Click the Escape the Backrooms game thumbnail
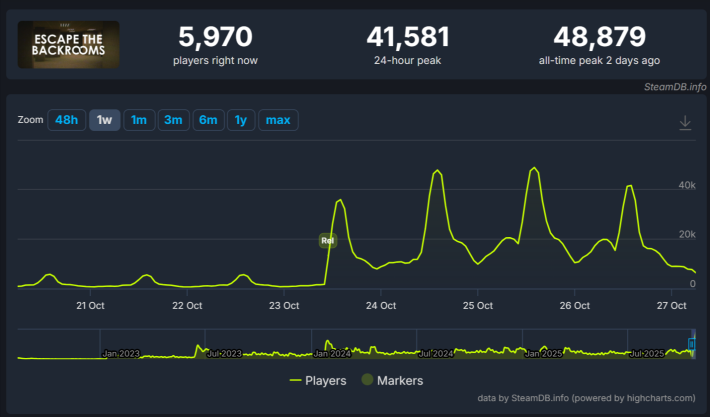This screenshot has height=417, width=710. click(69, 44)
